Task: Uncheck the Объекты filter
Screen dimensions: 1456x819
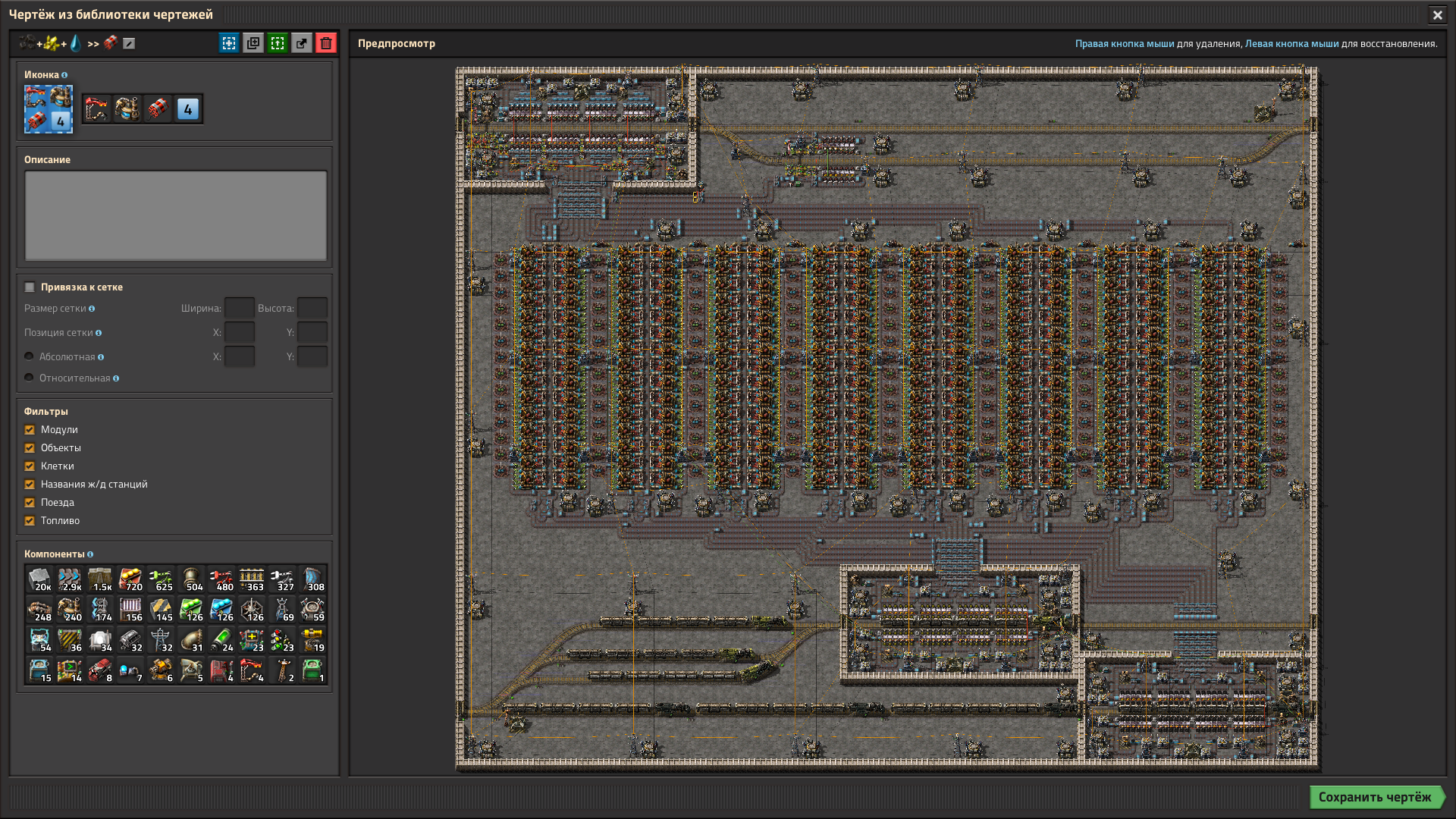Action: 30,448
